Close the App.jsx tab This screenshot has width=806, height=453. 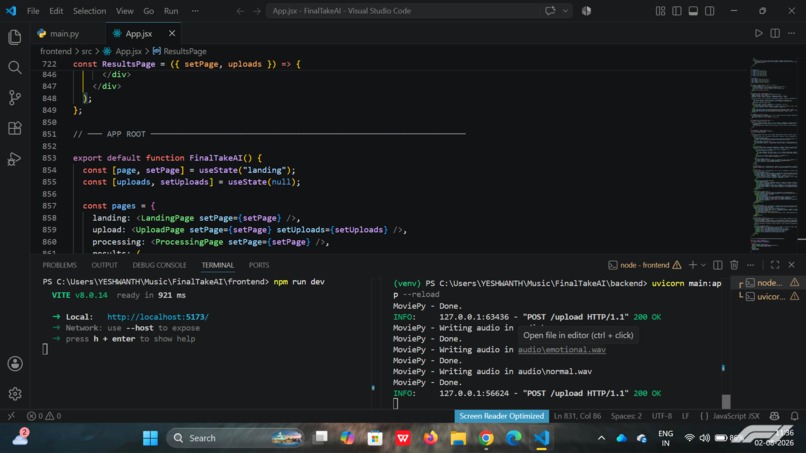172,33
